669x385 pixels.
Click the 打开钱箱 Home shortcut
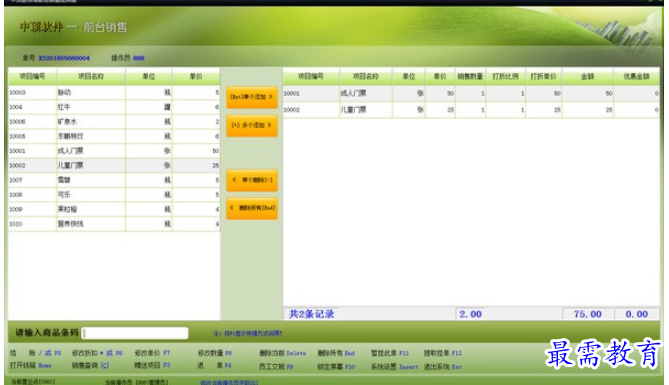tap(31, 366)
